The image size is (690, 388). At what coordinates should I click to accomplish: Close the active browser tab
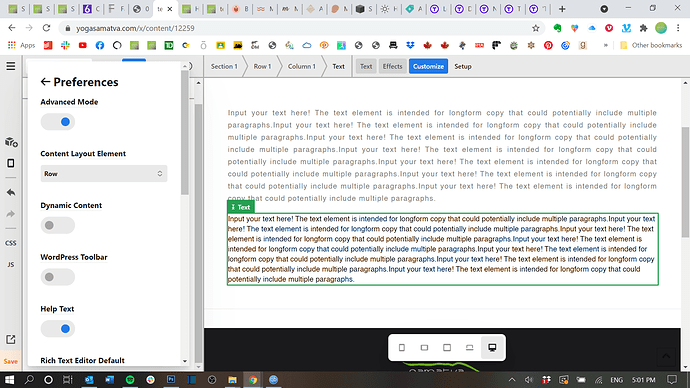tap(170, 9)
